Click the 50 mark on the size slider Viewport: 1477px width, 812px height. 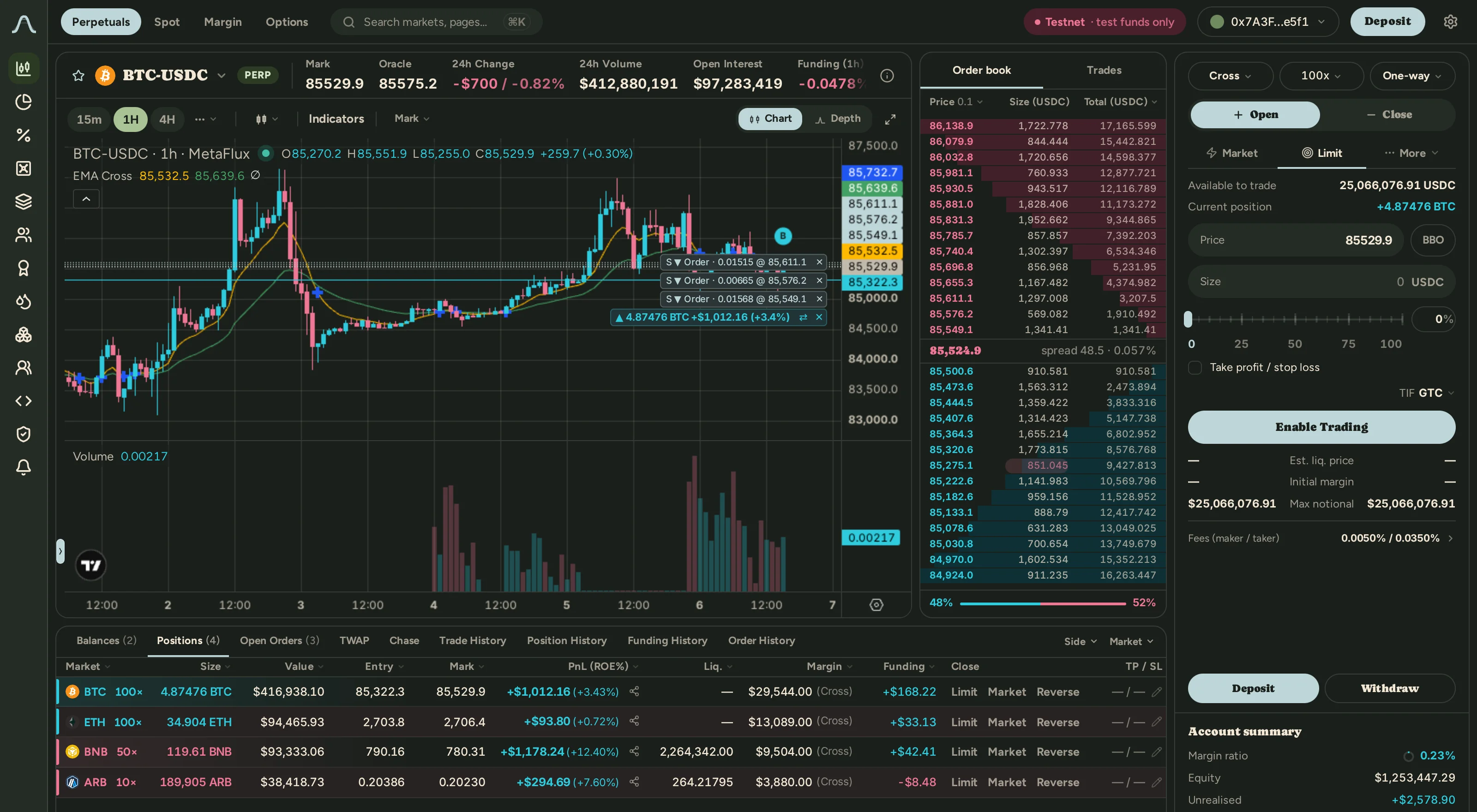pyautogui.click(x=1295, y=344)
